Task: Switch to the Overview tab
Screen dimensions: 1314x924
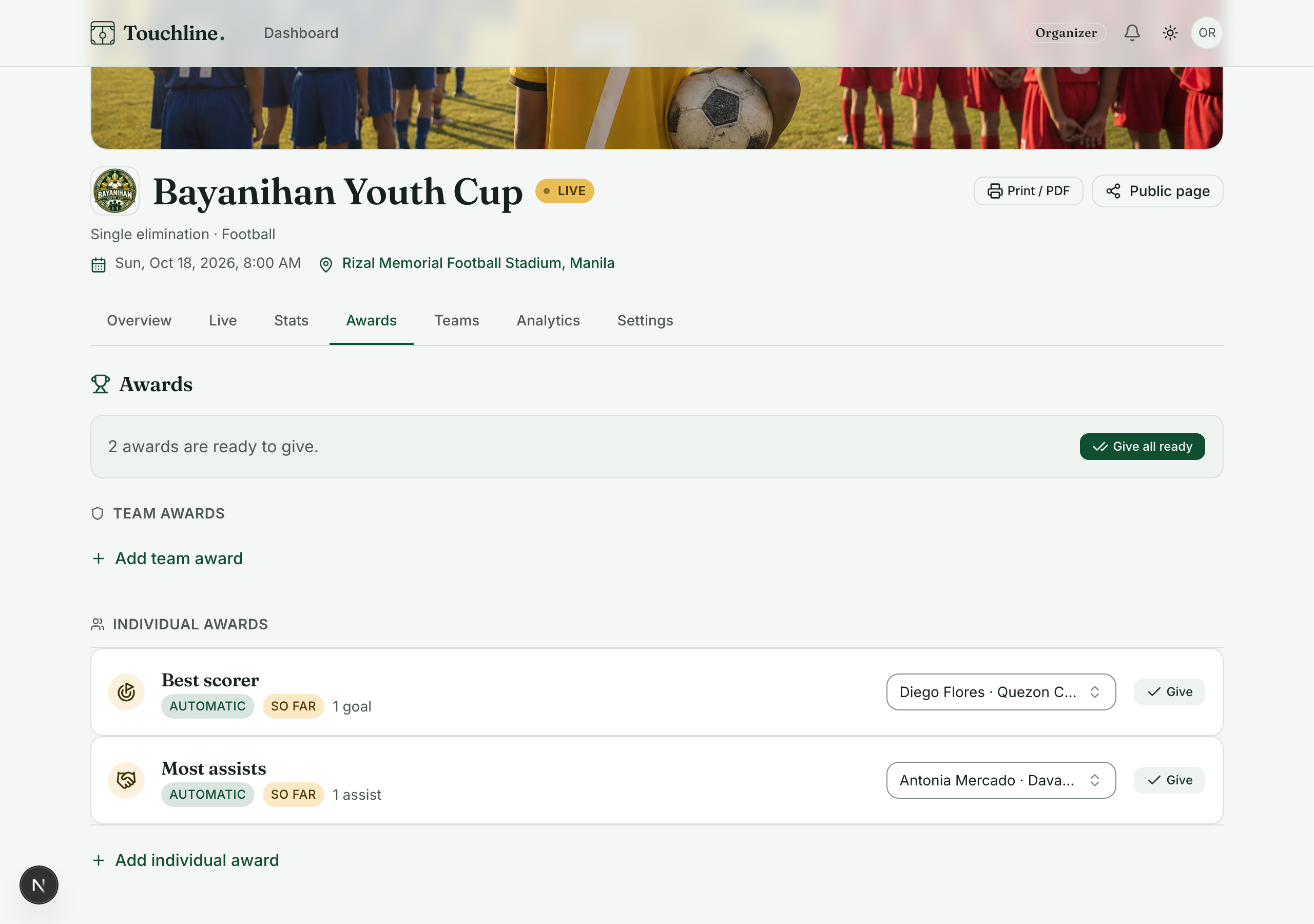Action: 139,321
